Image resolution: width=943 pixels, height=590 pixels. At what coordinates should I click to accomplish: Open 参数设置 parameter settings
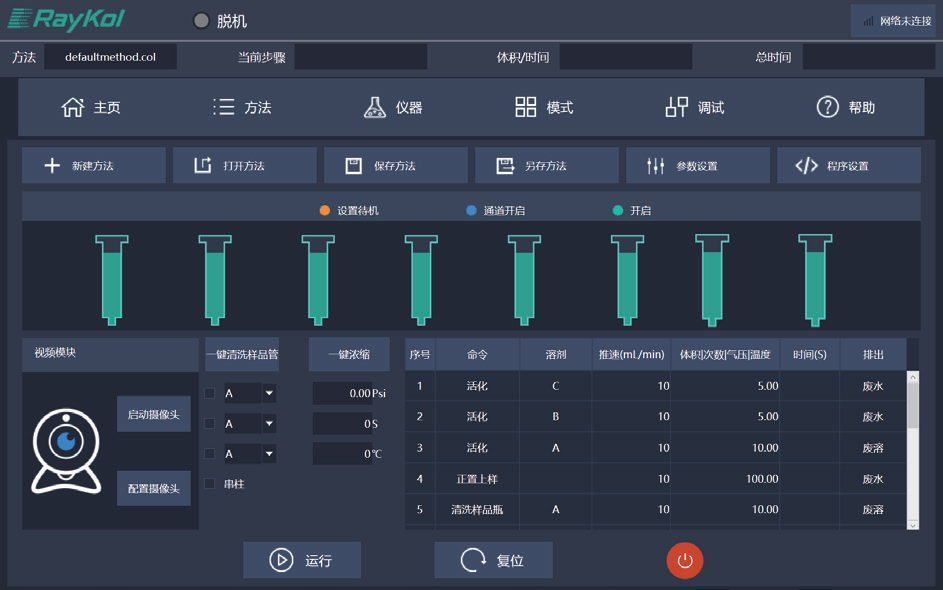click(697, 166)
